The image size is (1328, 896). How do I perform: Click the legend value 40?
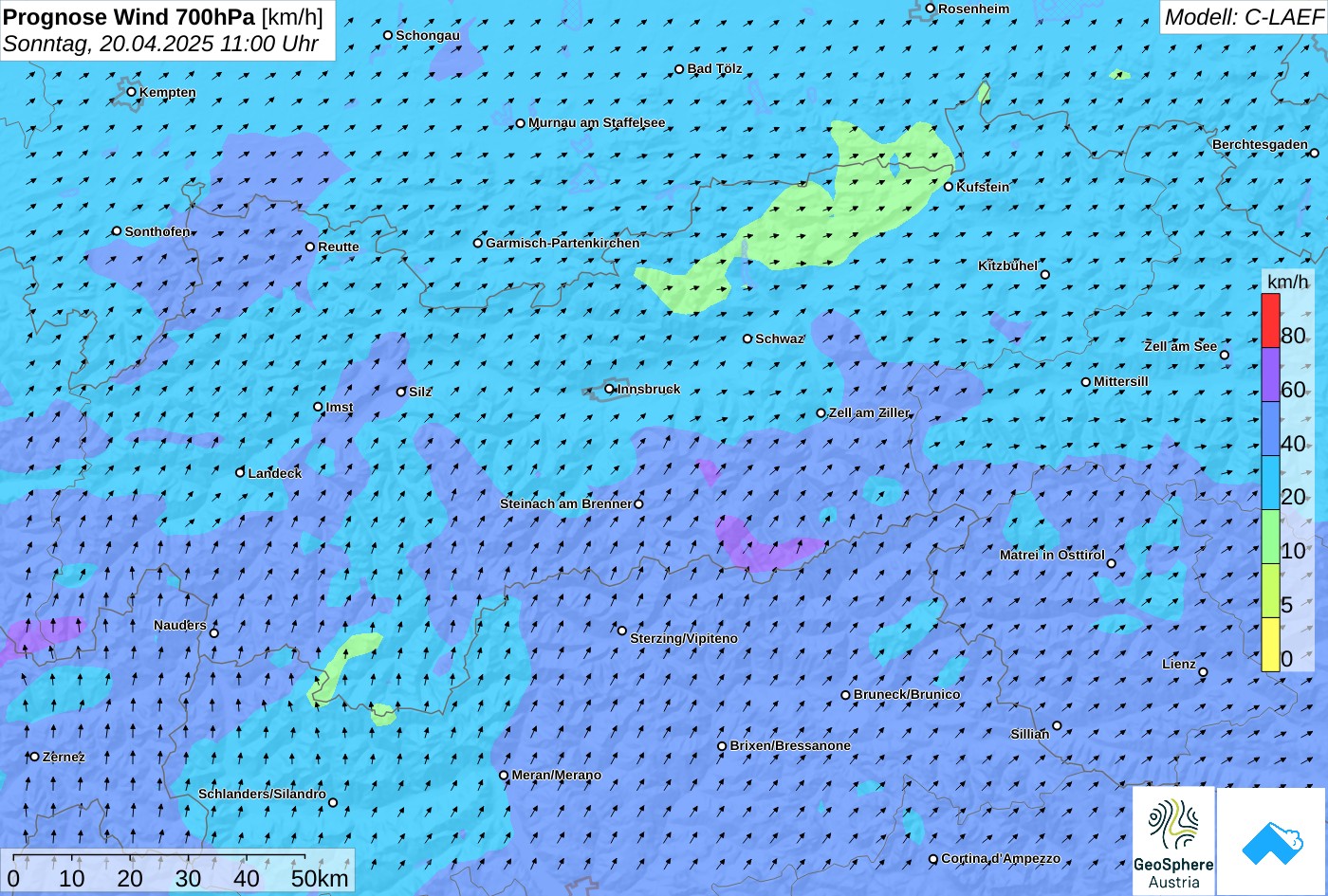pyautogui.click(x=1293, y=443)
